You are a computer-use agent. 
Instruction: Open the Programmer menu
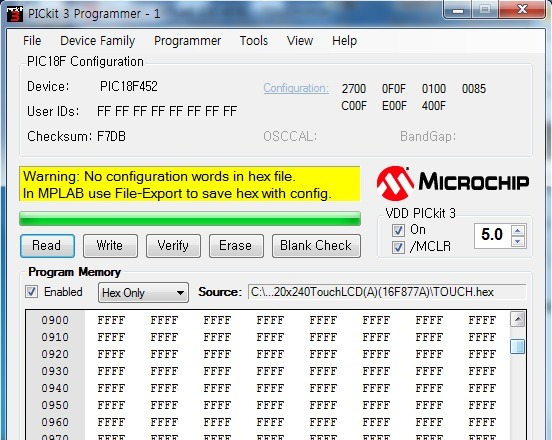[187, 41]
